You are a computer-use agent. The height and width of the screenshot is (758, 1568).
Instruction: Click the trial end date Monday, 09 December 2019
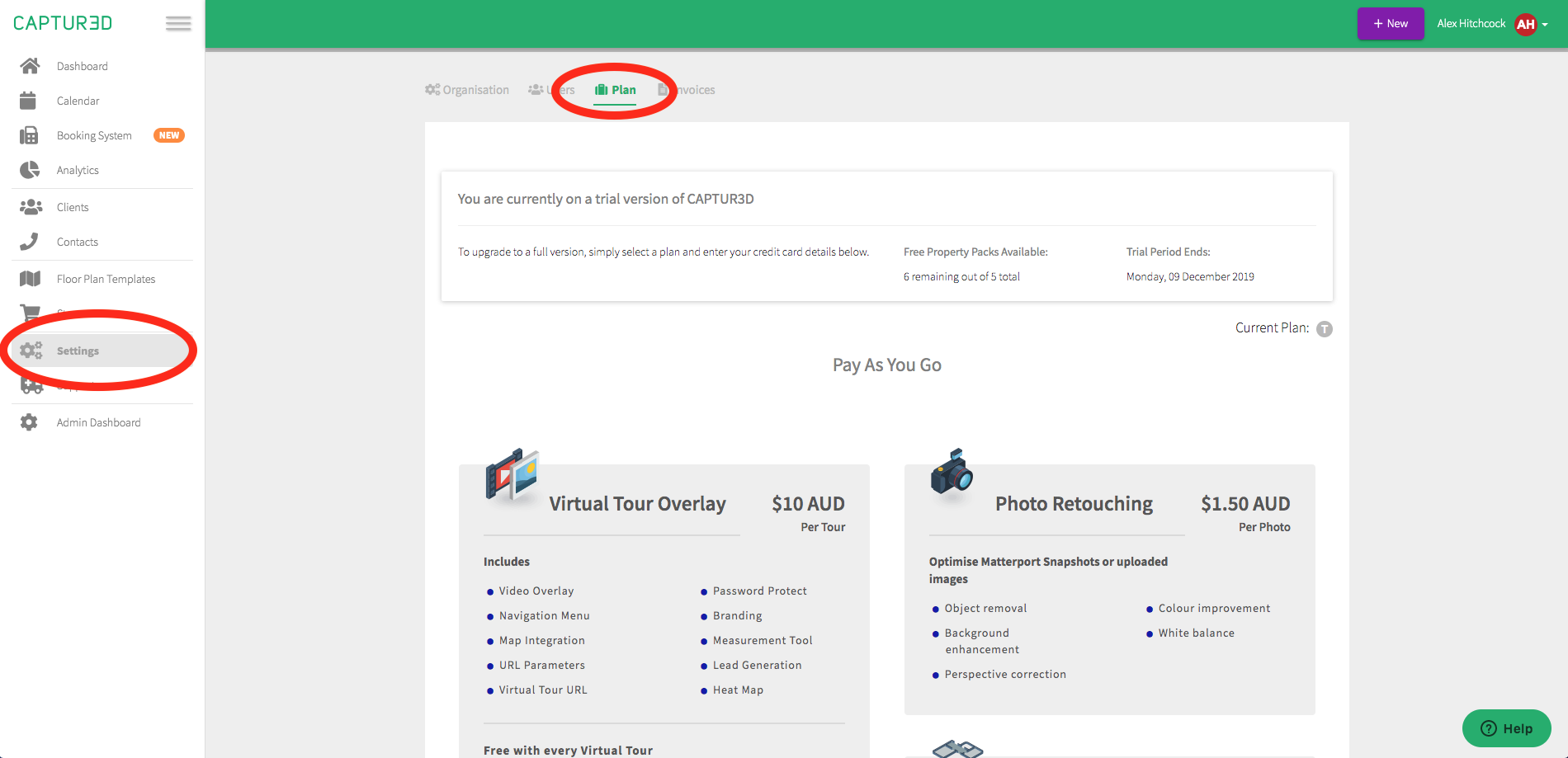click(x=1190, y=277)
